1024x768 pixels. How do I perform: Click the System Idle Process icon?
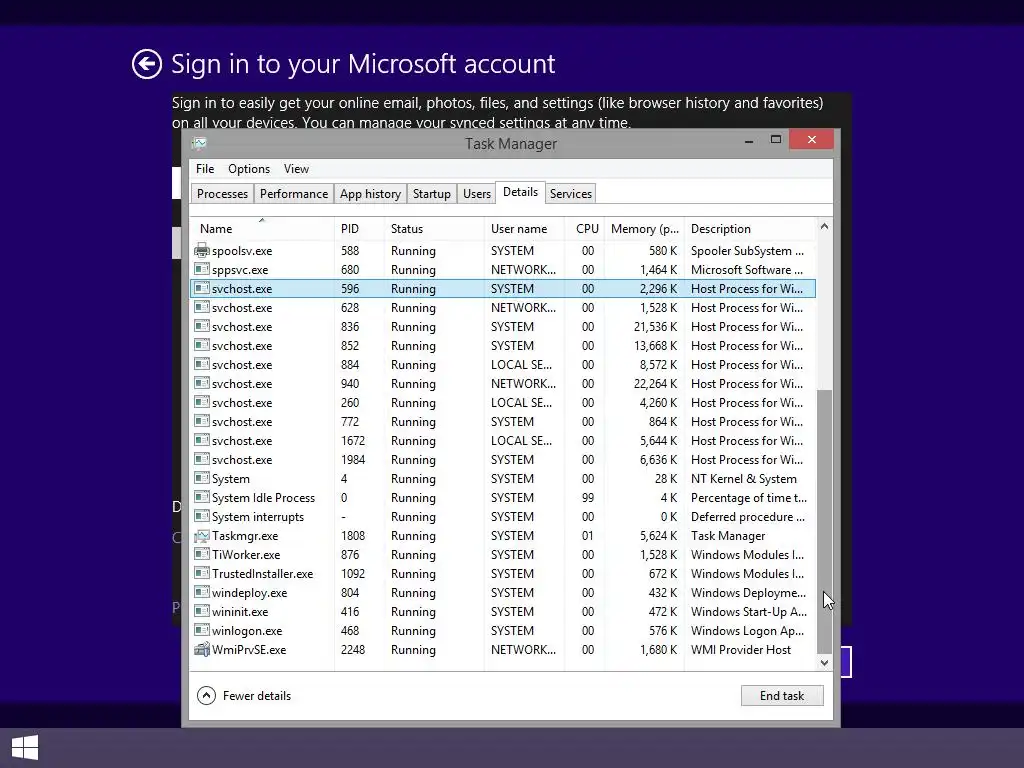coord(202,498)
